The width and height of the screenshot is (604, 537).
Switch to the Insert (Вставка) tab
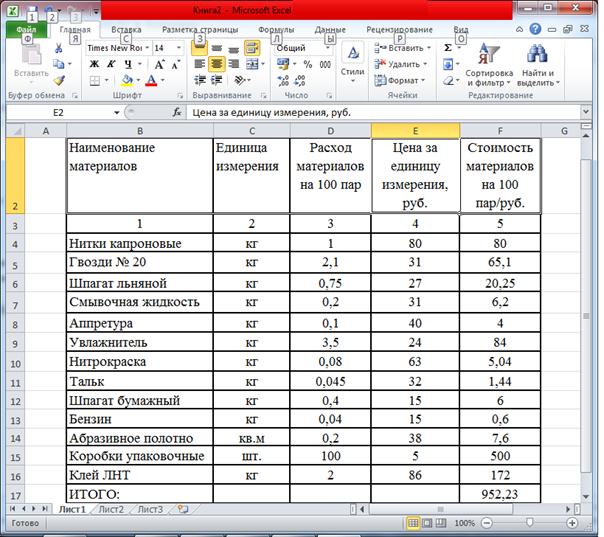pos(126,30)
